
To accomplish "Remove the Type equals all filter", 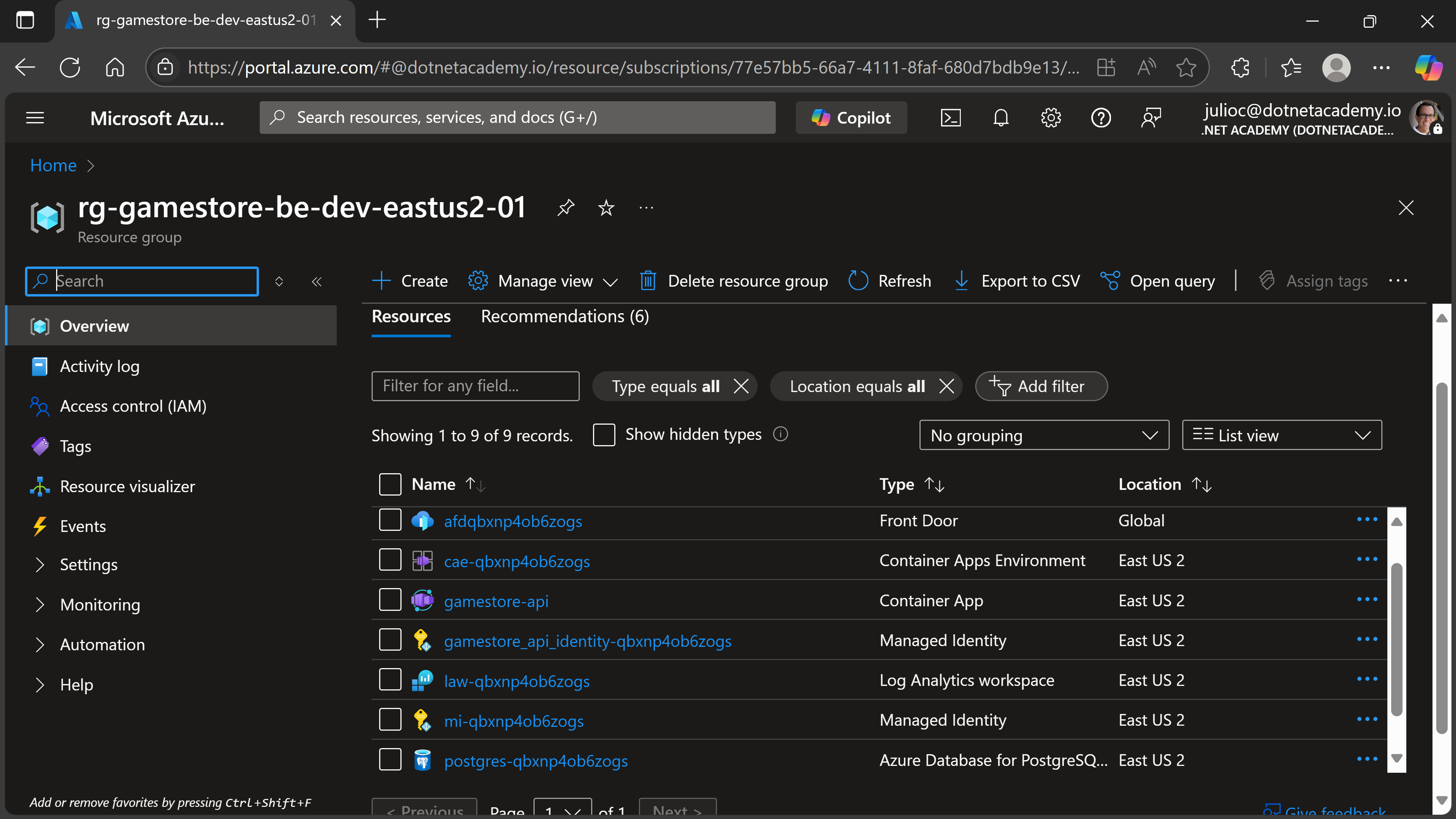I will pos(741,386).
